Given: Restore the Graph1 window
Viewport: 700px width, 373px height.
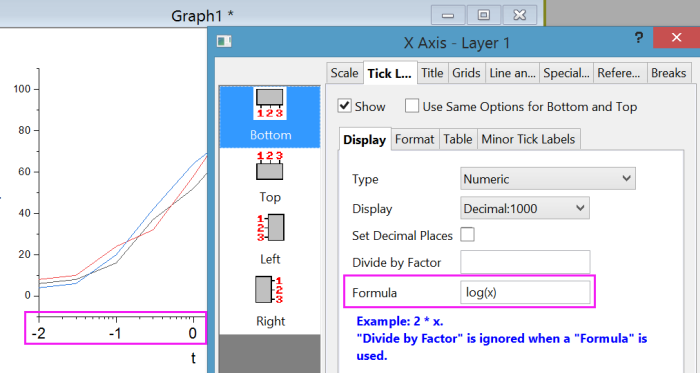Looking at the screenshot, I should 483,15.
